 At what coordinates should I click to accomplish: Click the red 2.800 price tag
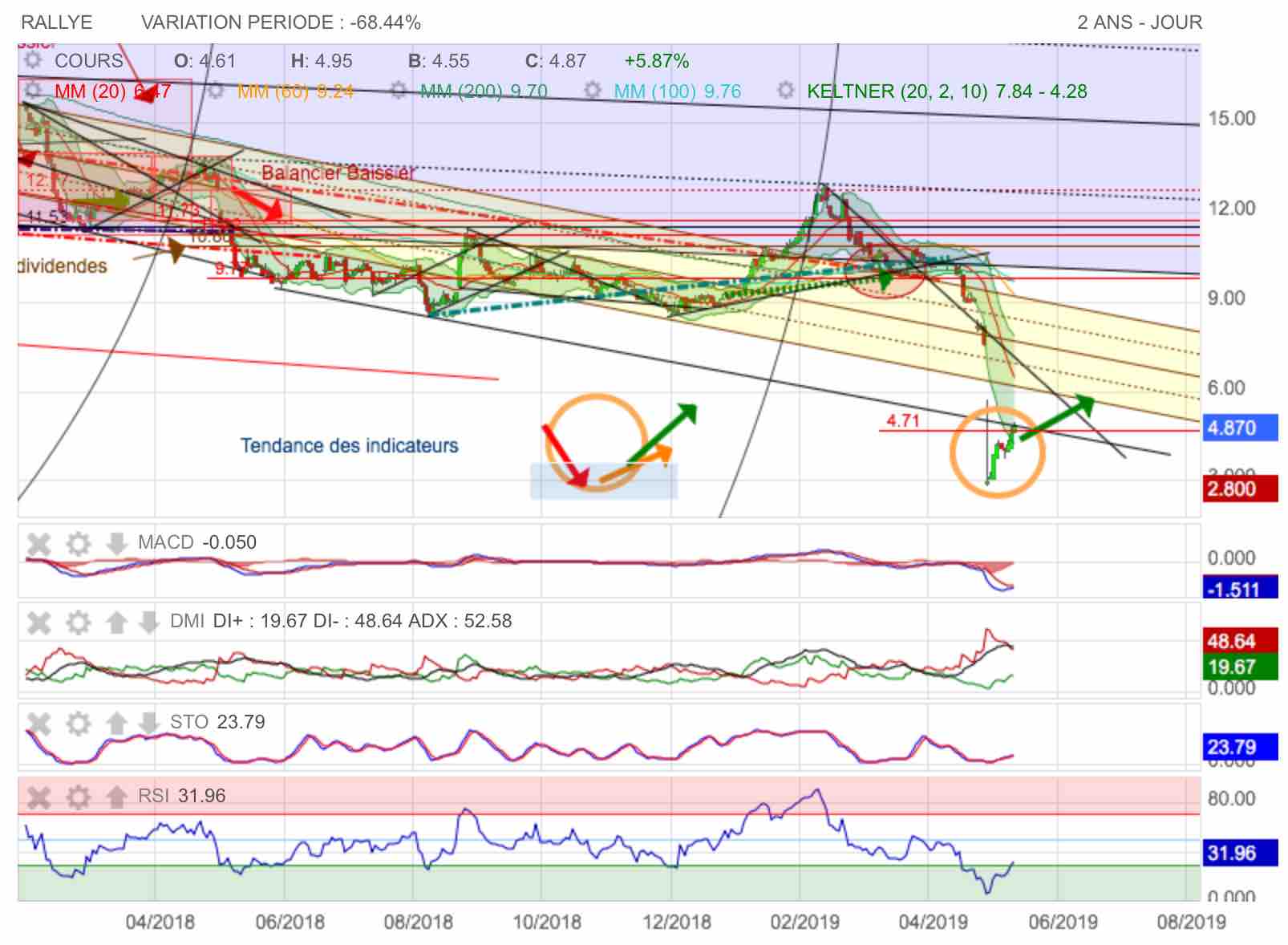tap(1240, 489)
